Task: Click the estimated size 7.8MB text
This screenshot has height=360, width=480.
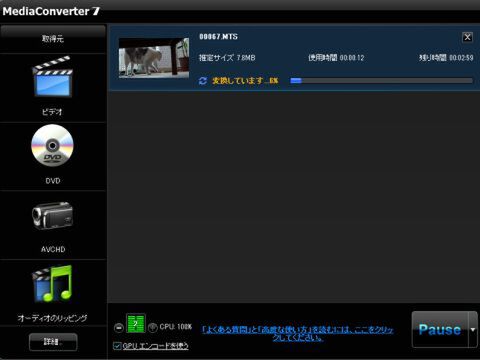Action: (x=227, y=58)
